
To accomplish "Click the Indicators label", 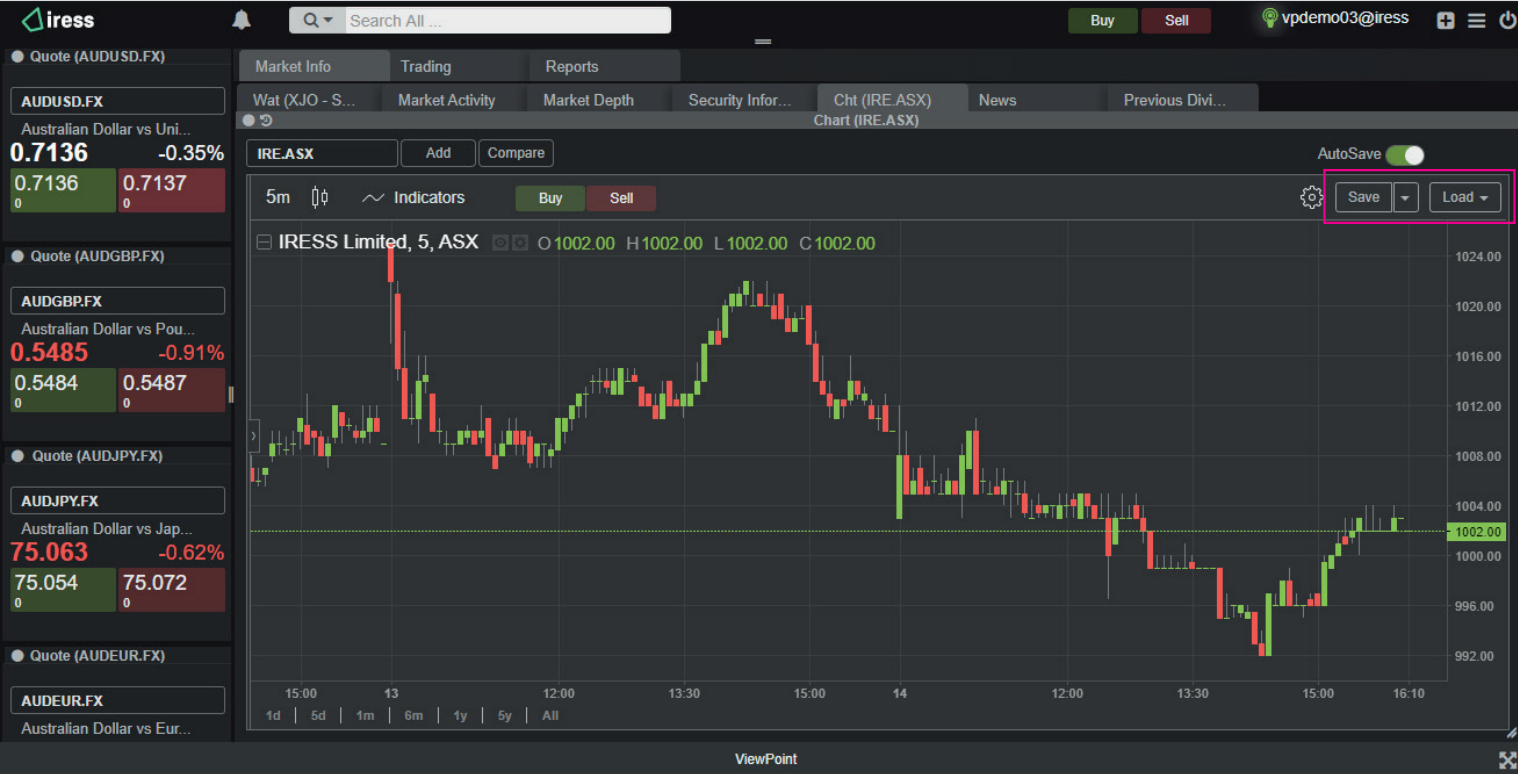I will pyautogui.click(x=429, y=198).
